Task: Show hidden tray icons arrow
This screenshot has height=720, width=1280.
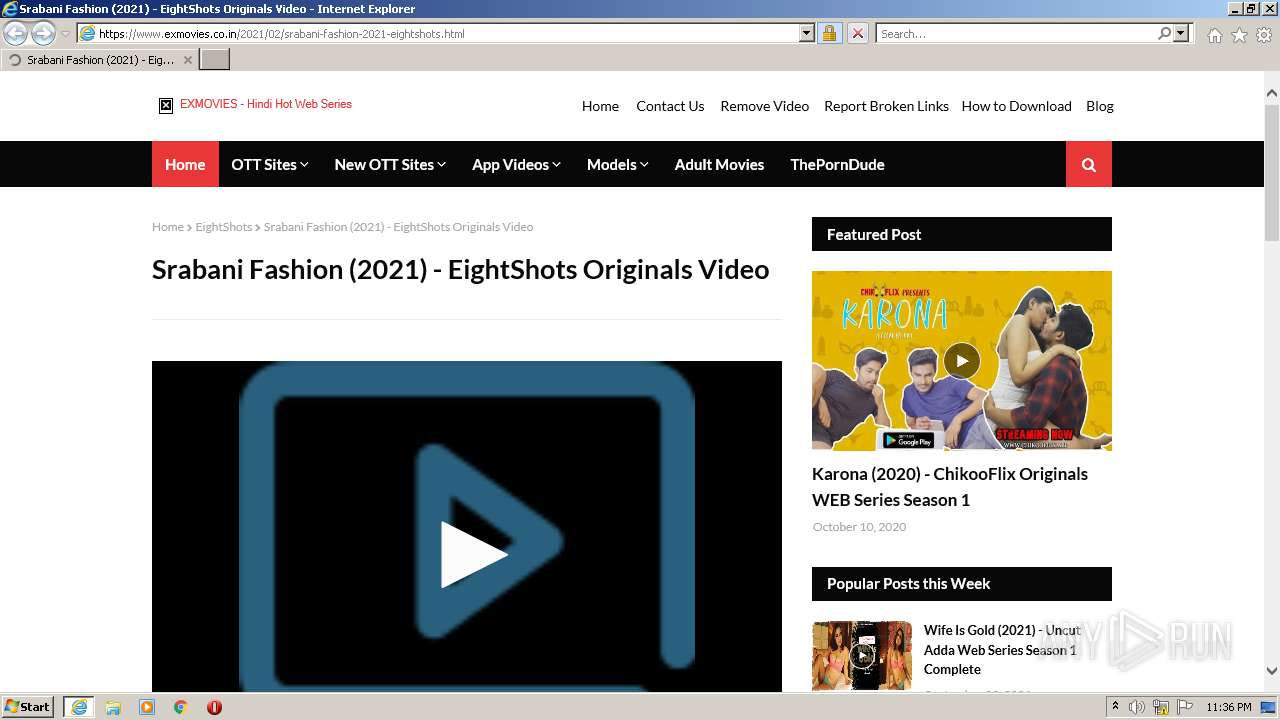Action: coord(1116,707)
